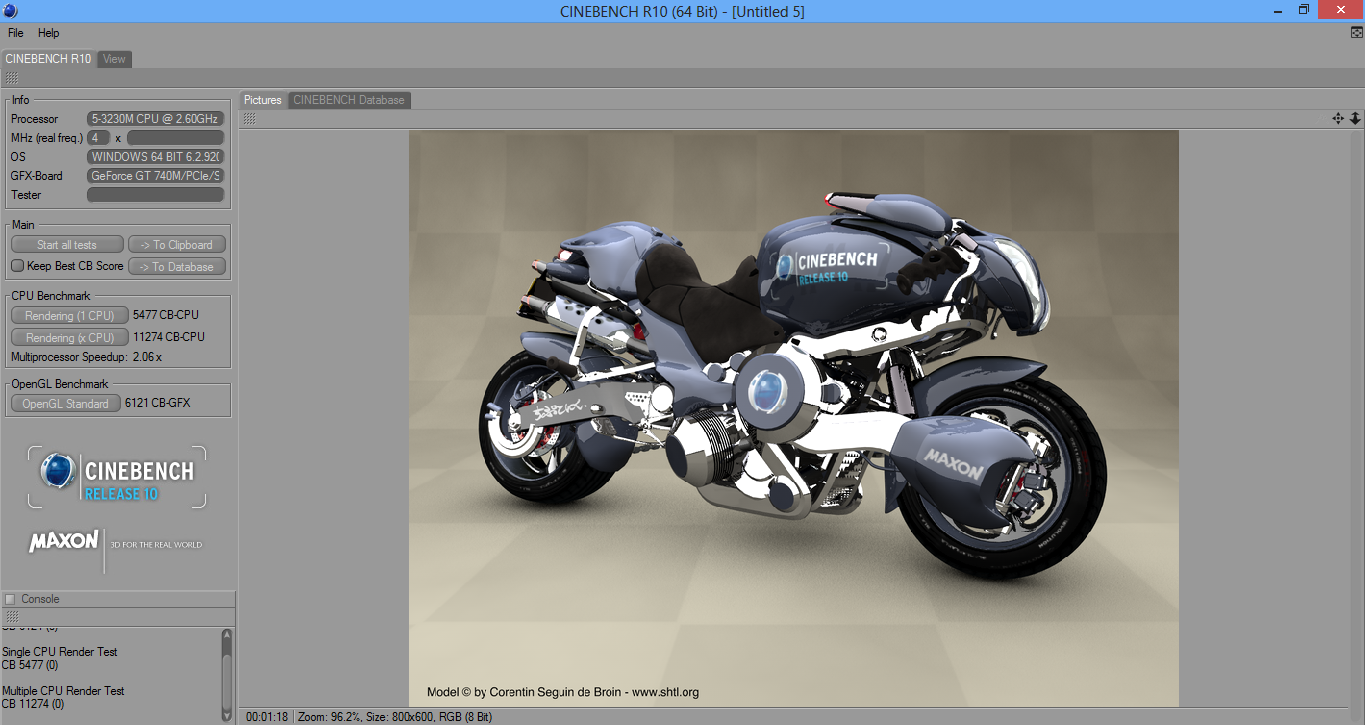The image size is (1365, 725).
Task: Toggle the fullscreen layout icon below the close button
Action: coord(1356,32)
